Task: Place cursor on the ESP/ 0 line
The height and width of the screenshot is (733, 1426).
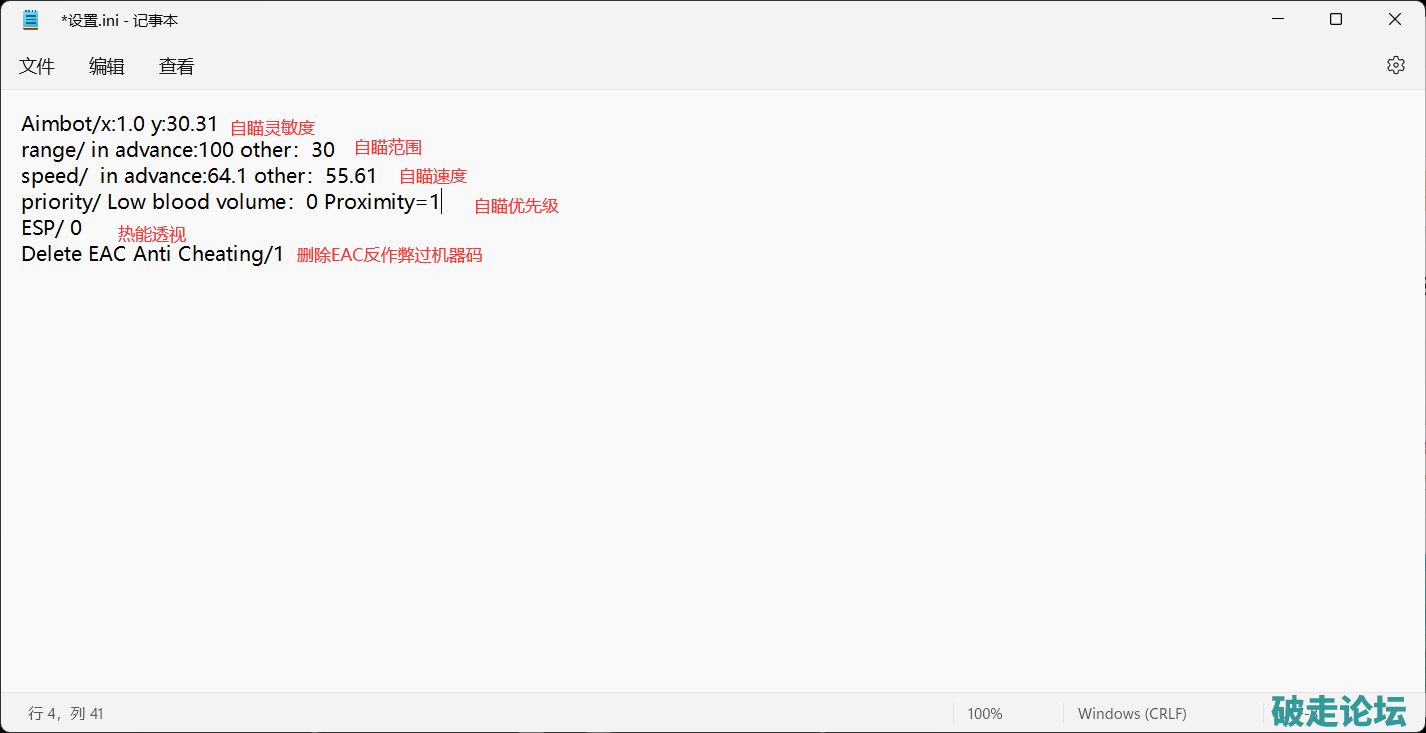Action: pos(51,228)
